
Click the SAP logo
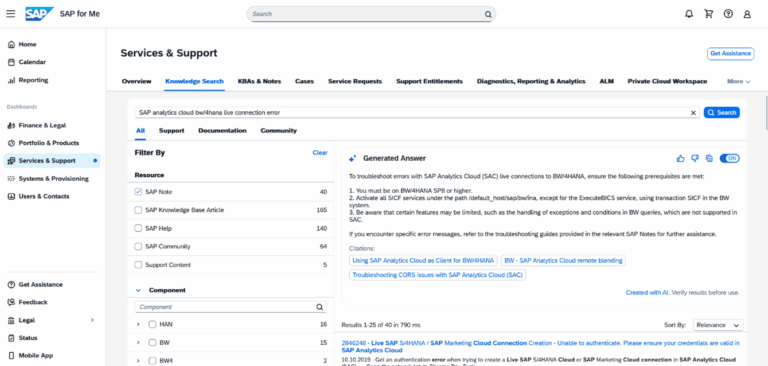[39, 14]
